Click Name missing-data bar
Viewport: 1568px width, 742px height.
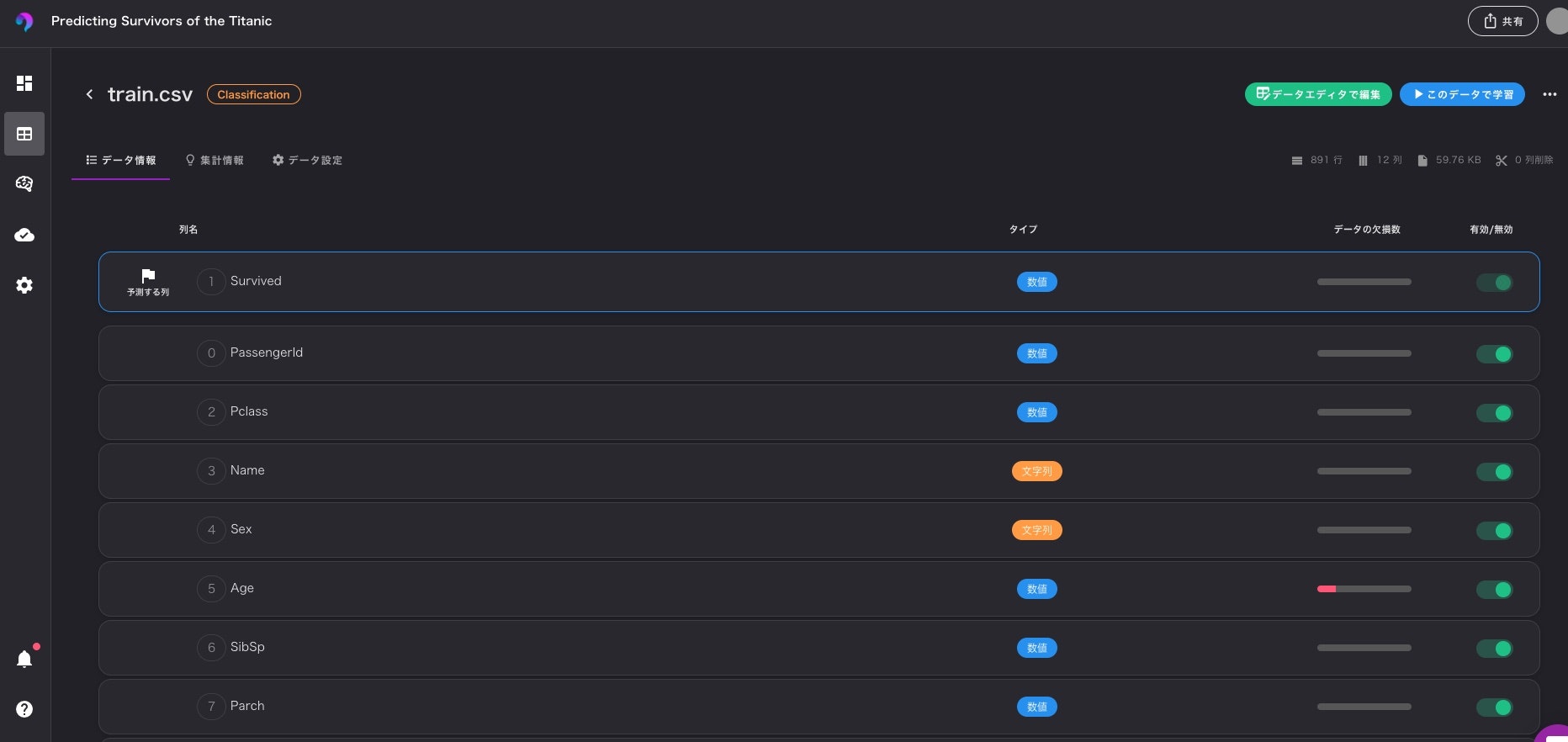(x=1364, y=471)
